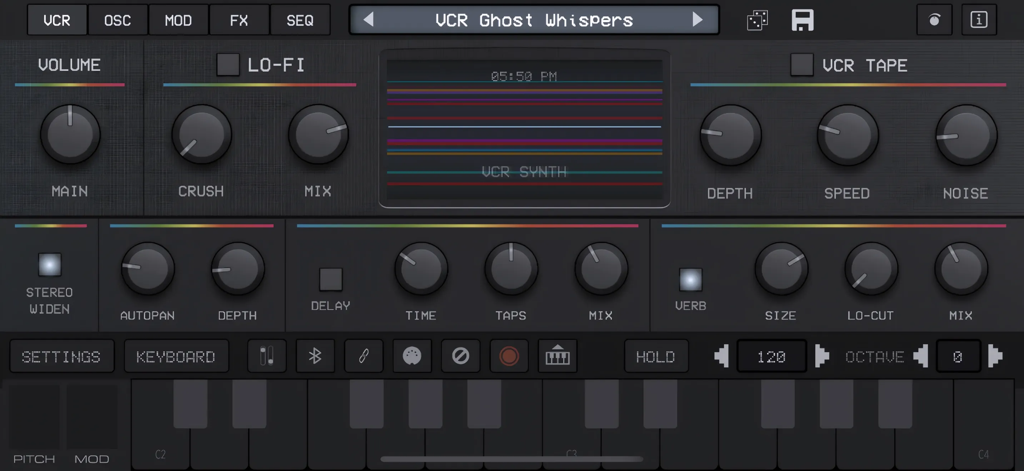The height and width of the screenshot is (471, 1024).
Task: Play the C2 piano key
Action: point(161,451)
